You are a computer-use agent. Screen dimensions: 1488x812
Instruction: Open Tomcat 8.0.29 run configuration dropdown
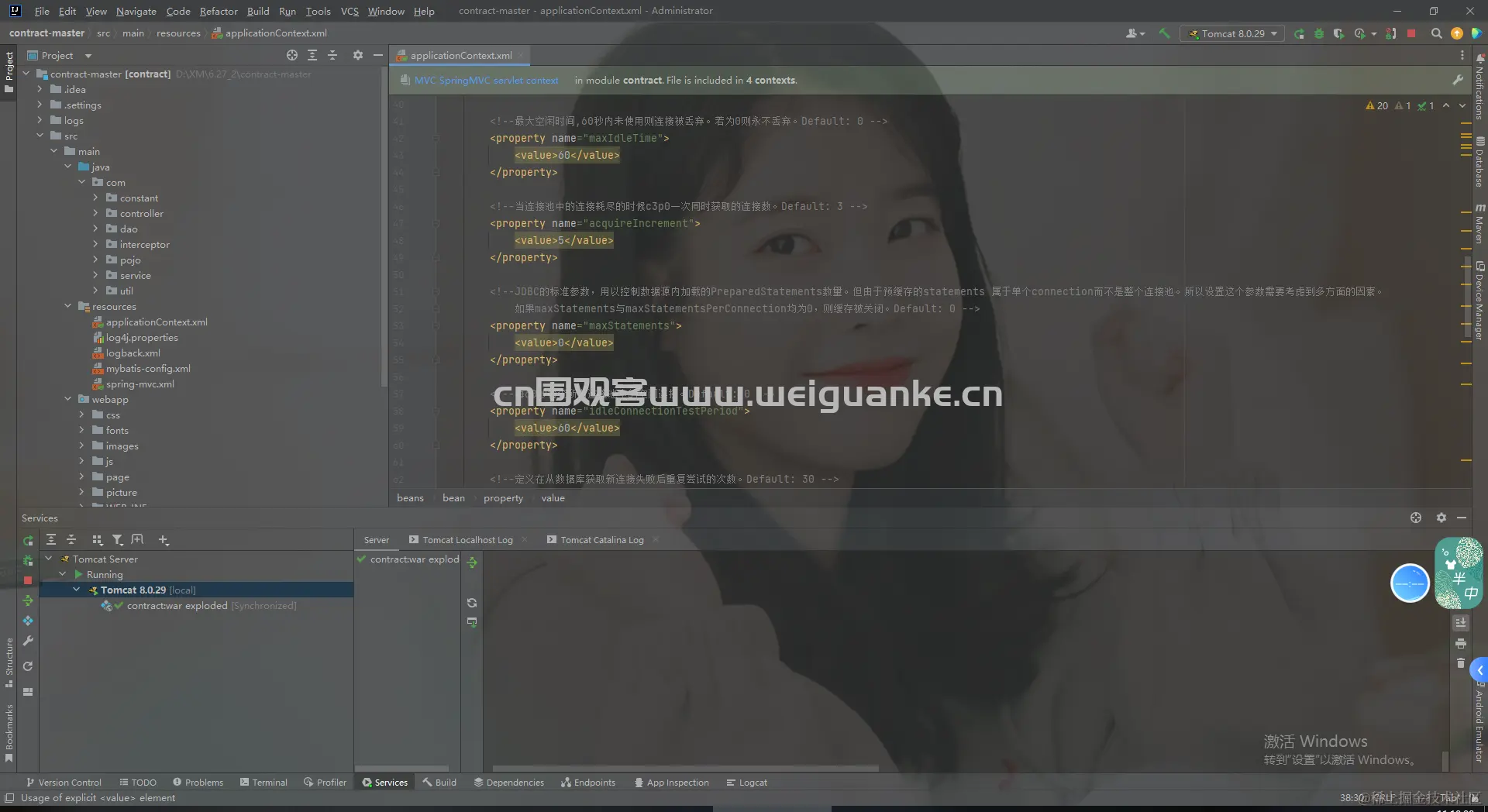tap(1232, 33)
